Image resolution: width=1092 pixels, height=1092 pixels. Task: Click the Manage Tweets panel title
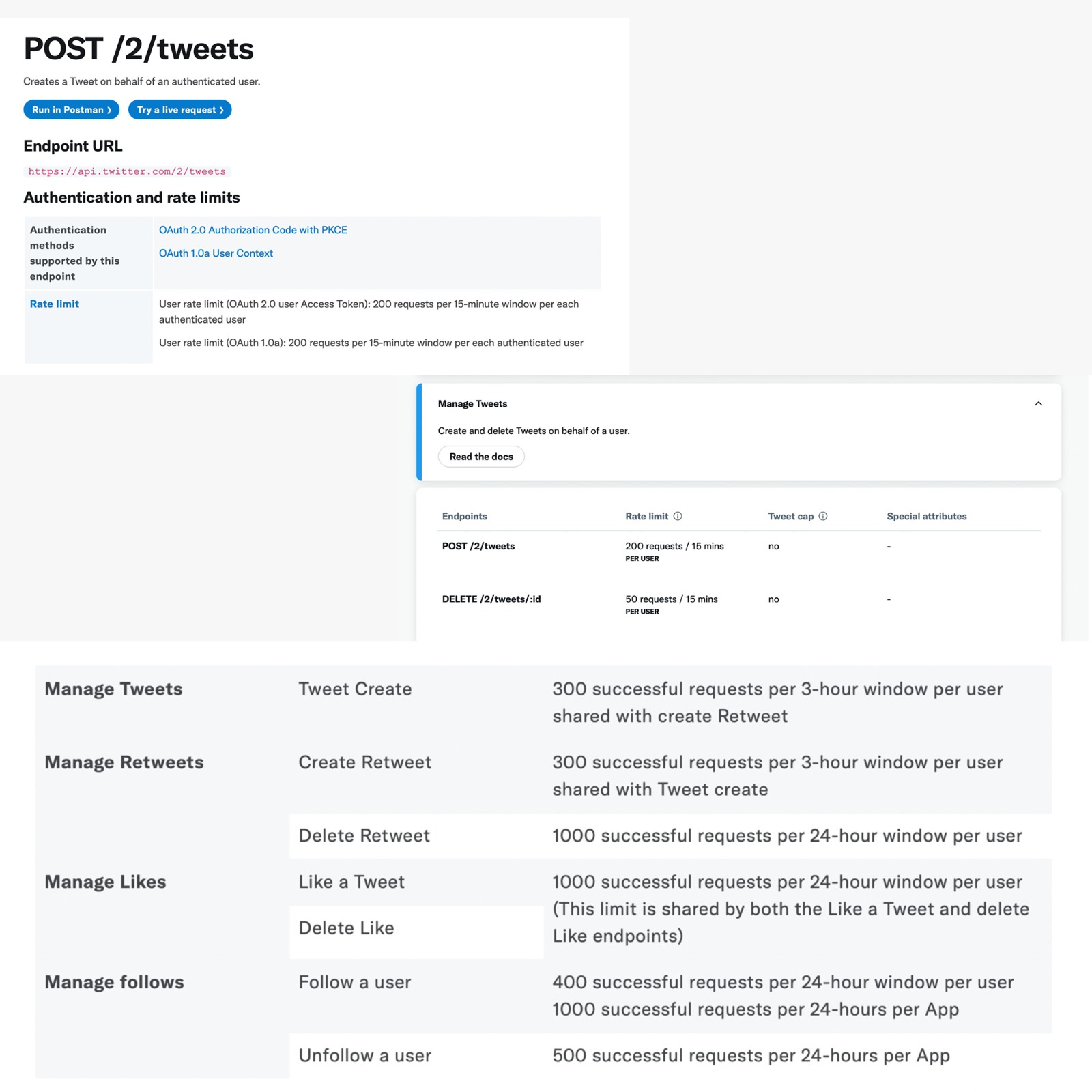tap(472, 403)
